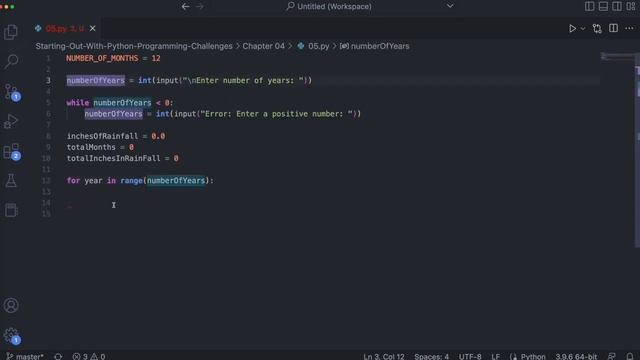This screenshot has width=640, height=360.
Task: Toggle bottom panel layout
Action: [x=603, y=6]
